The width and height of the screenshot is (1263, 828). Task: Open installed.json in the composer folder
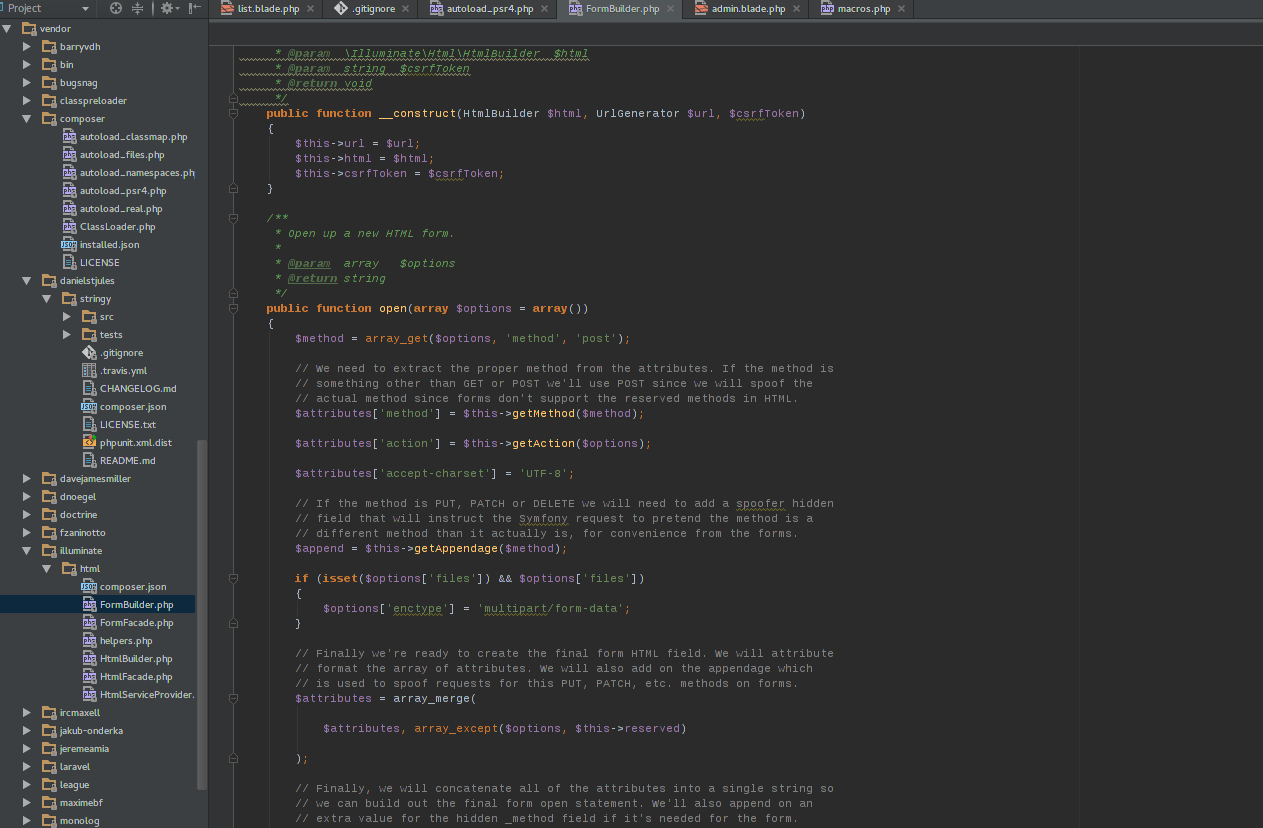pos(109,245)
